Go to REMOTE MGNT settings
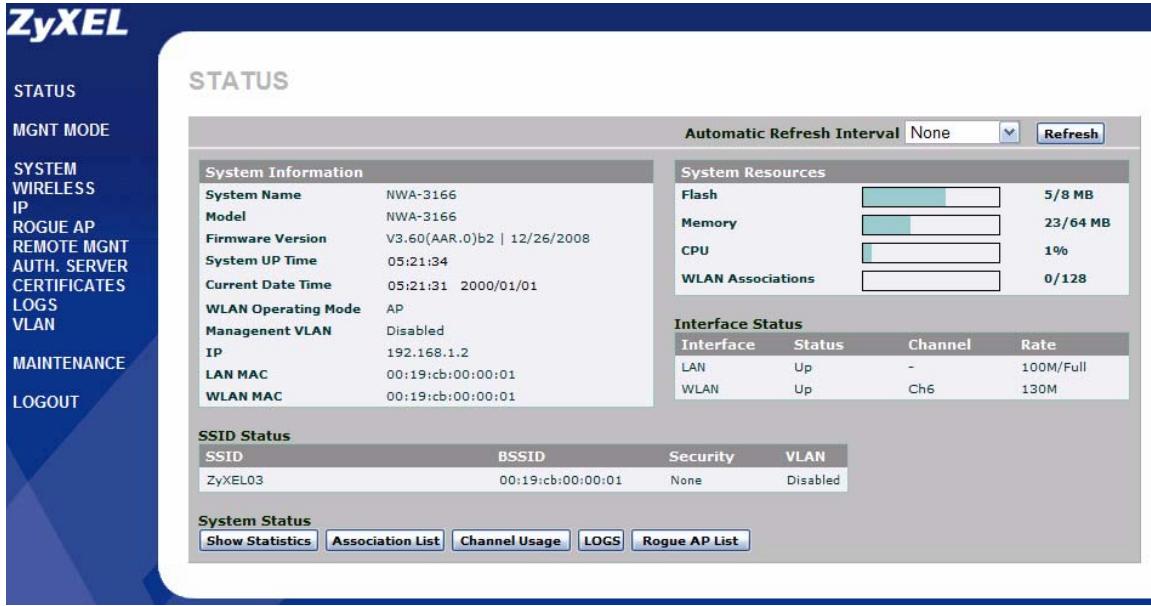The height and width of the screenshot is (606, 1151). click(x=70, y=247)
